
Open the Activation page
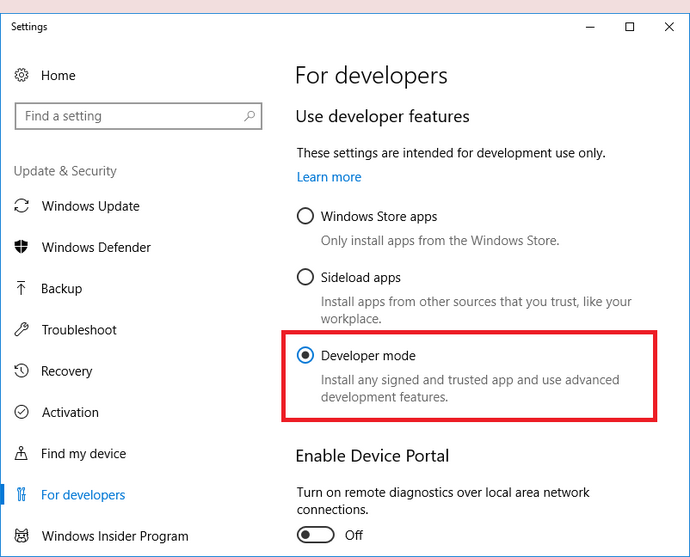[x=70, y=412]
